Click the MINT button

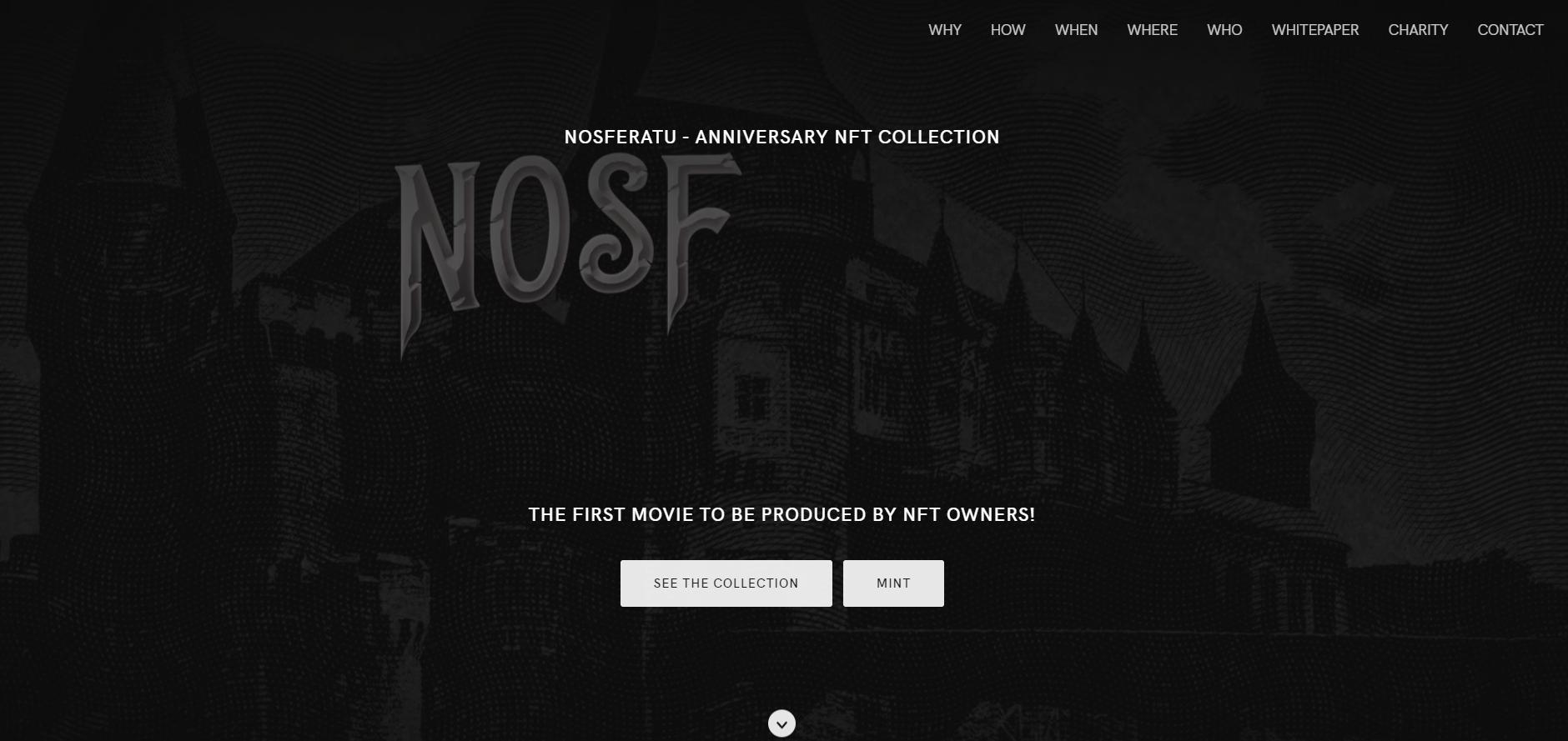coord(893,583)
